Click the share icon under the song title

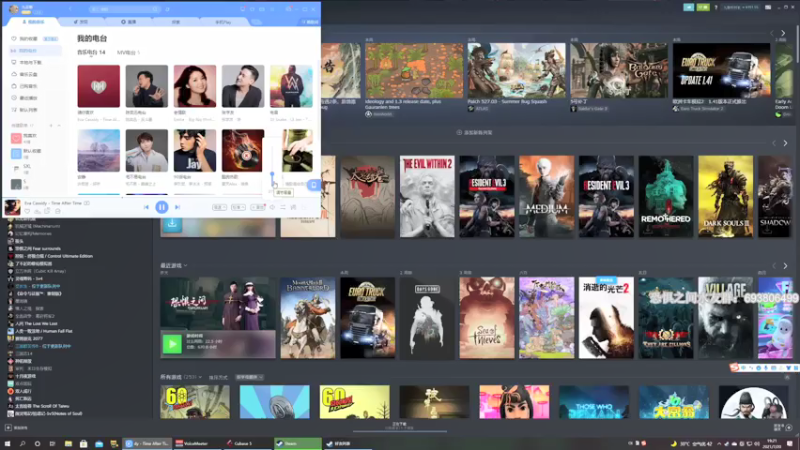(47, 211)
